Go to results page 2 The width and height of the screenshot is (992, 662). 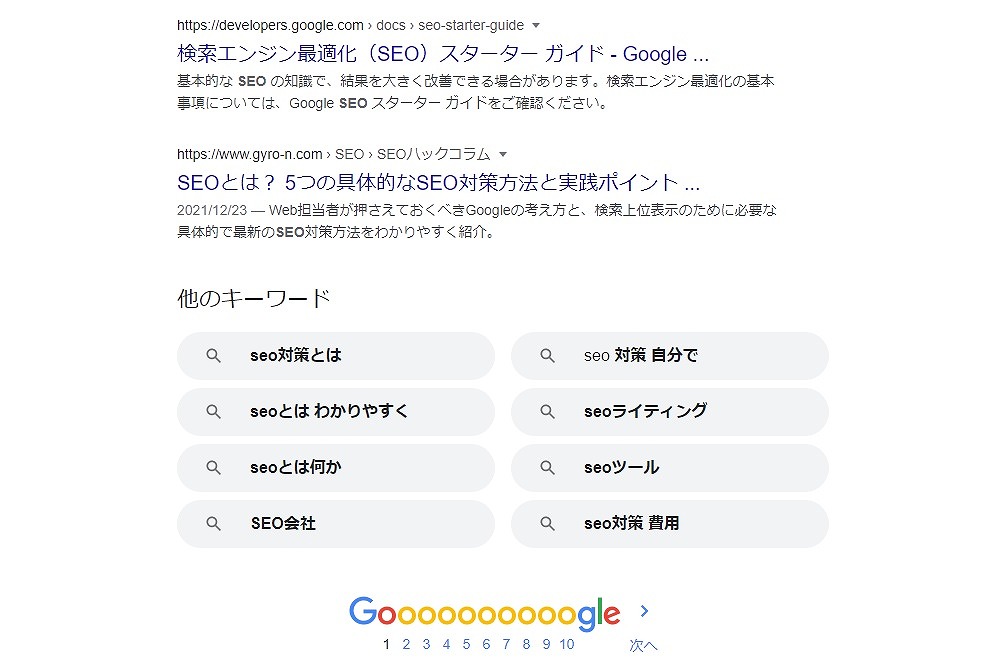[x=406, y=644]
